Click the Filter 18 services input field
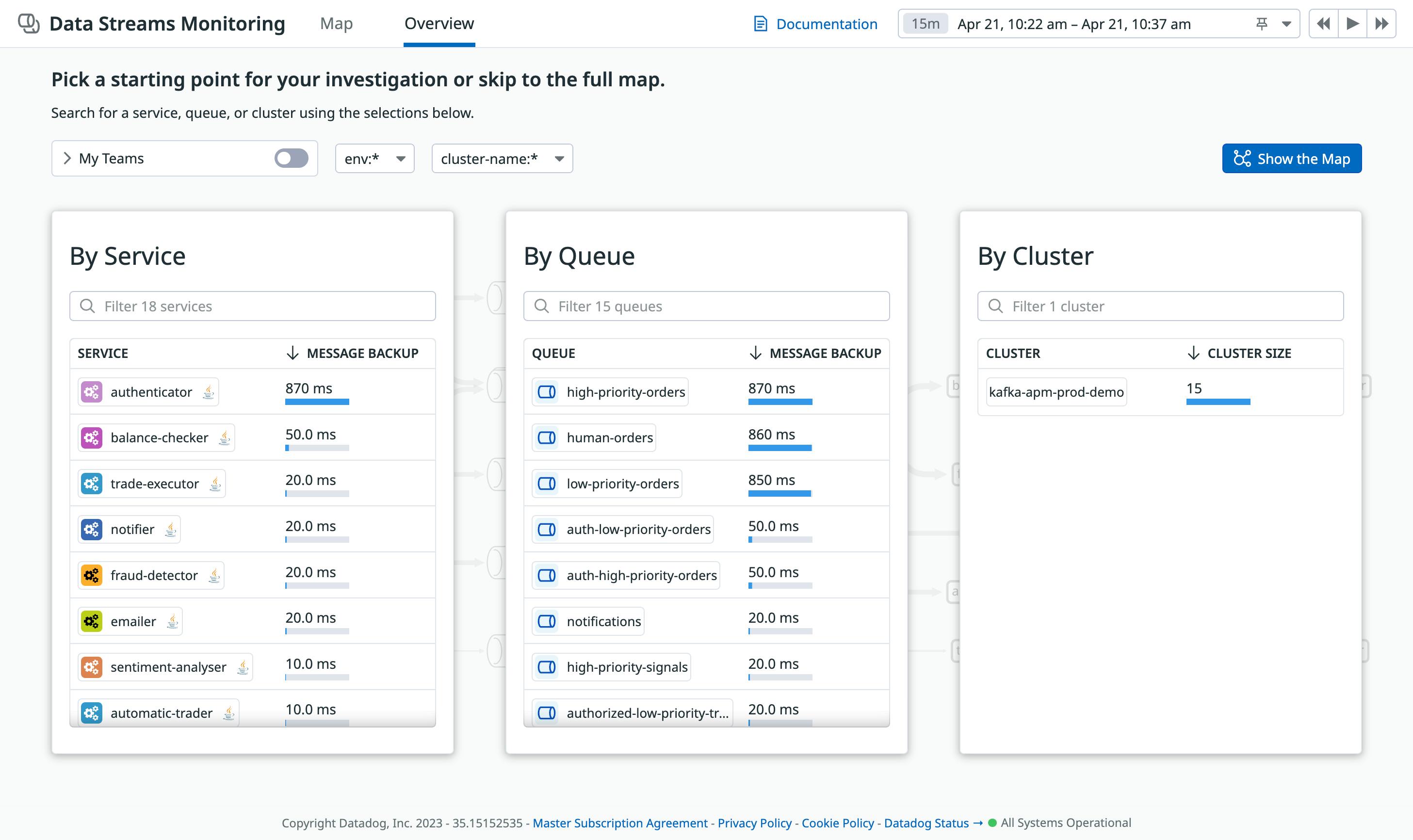1413x840 pixels. click(253, 306)
